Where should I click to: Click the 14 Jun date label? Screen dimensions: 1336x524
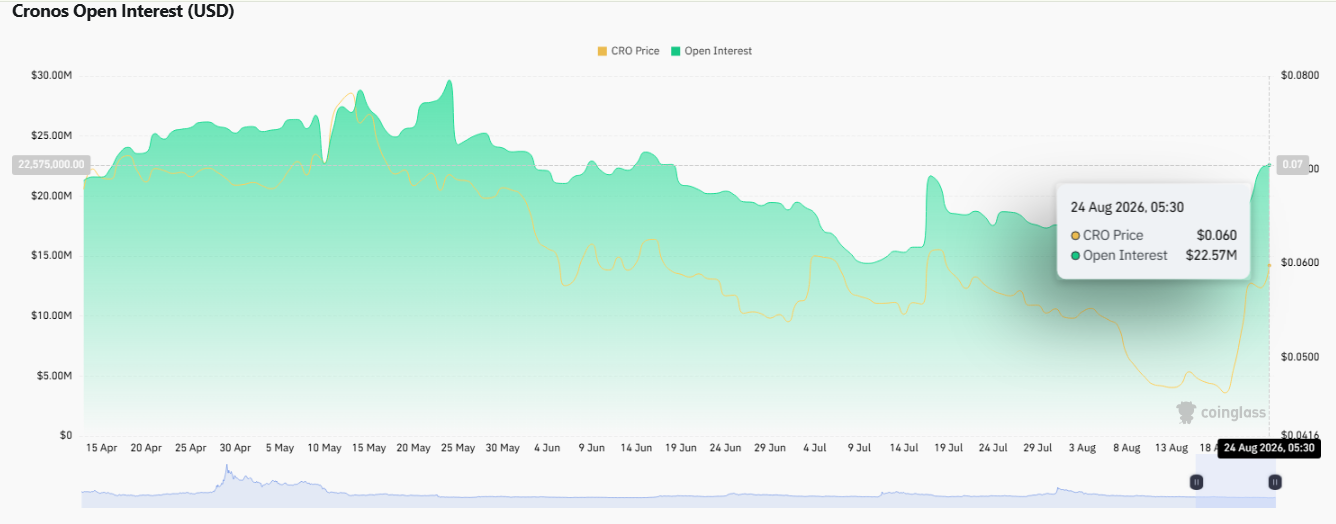click(x=636, y=448)
